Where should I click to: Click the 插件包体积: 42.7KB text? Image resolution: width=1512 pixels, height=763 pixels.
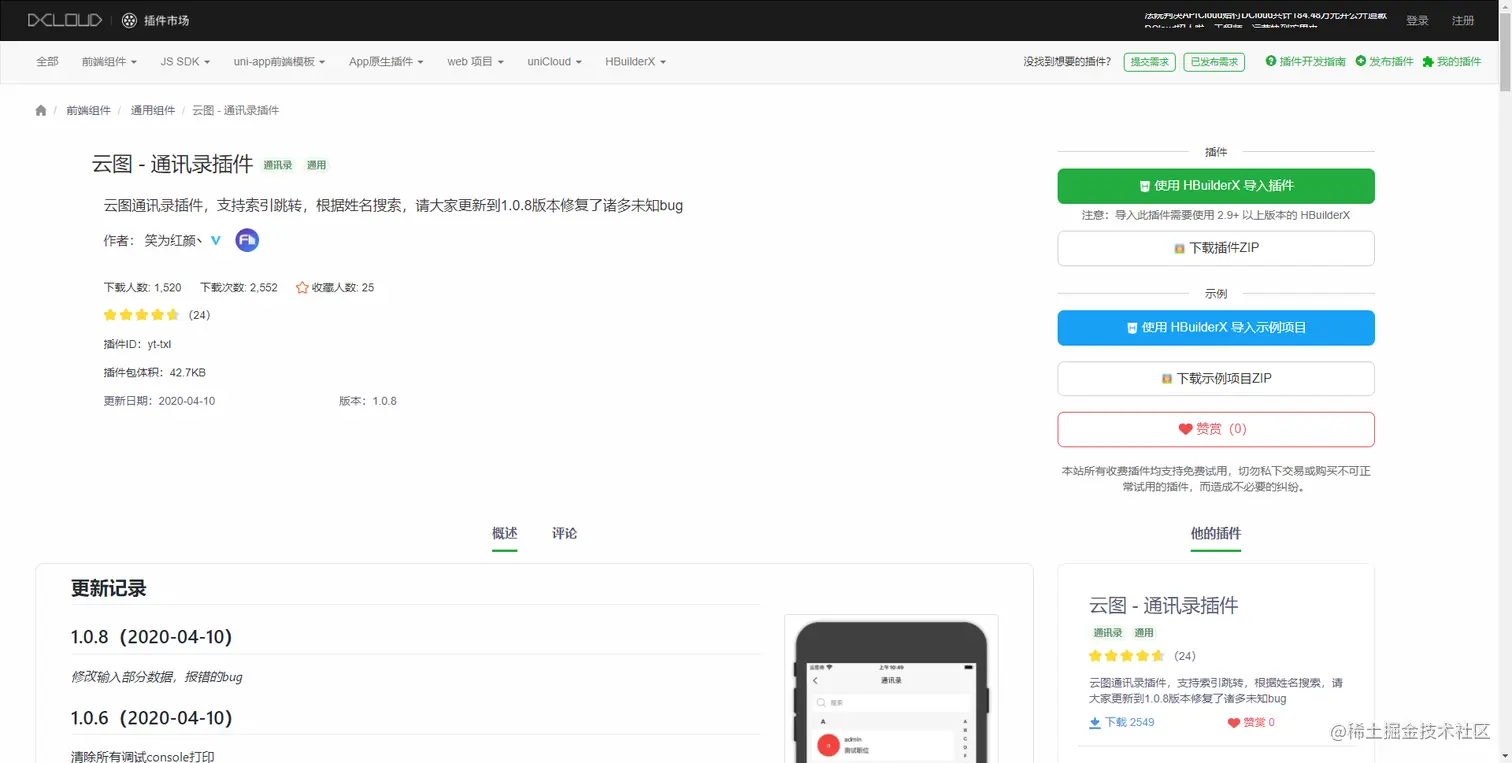coord(155,373)
